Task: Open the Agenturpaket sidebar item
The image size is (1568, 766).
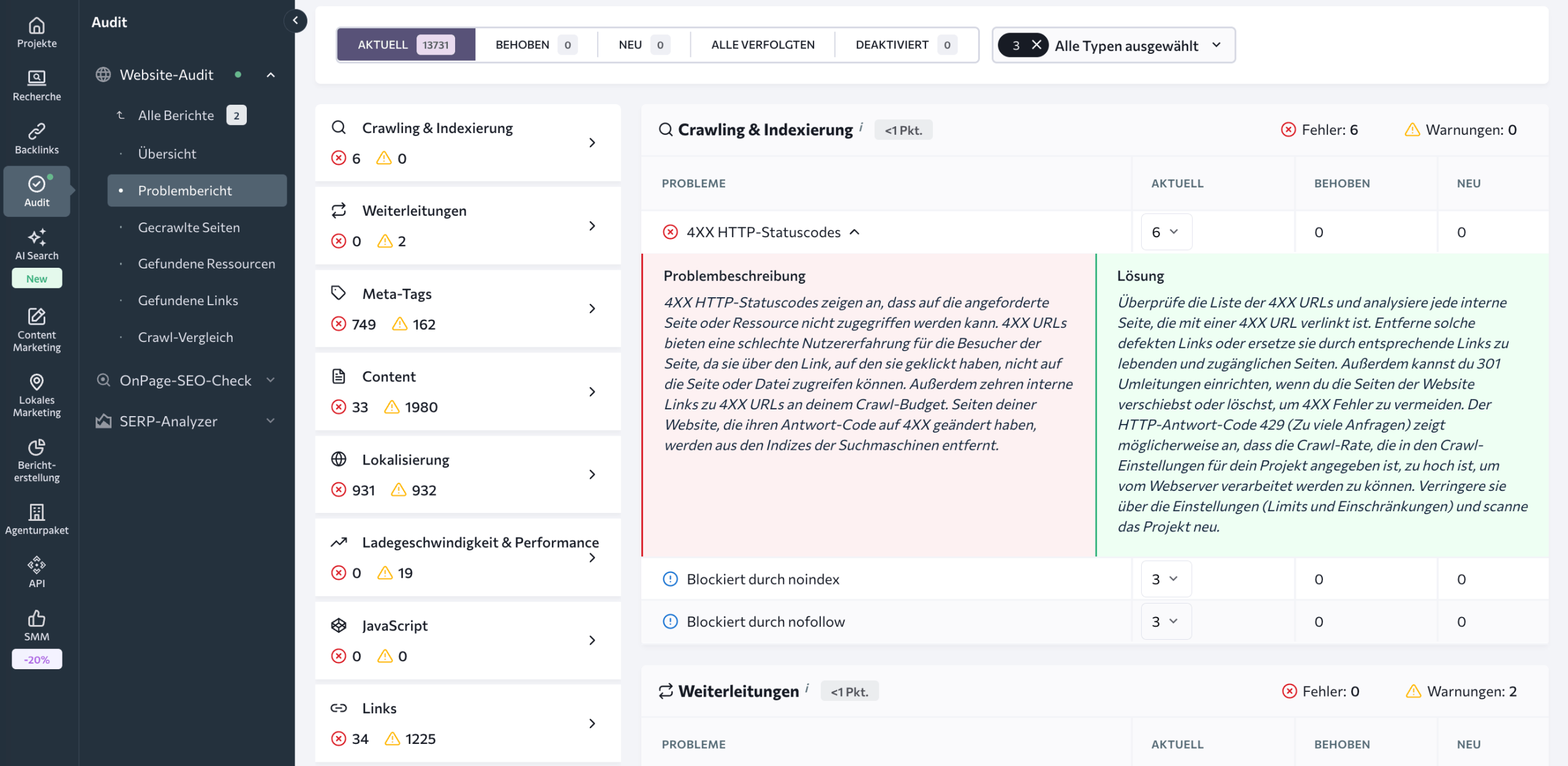Action: click(37, 519)
